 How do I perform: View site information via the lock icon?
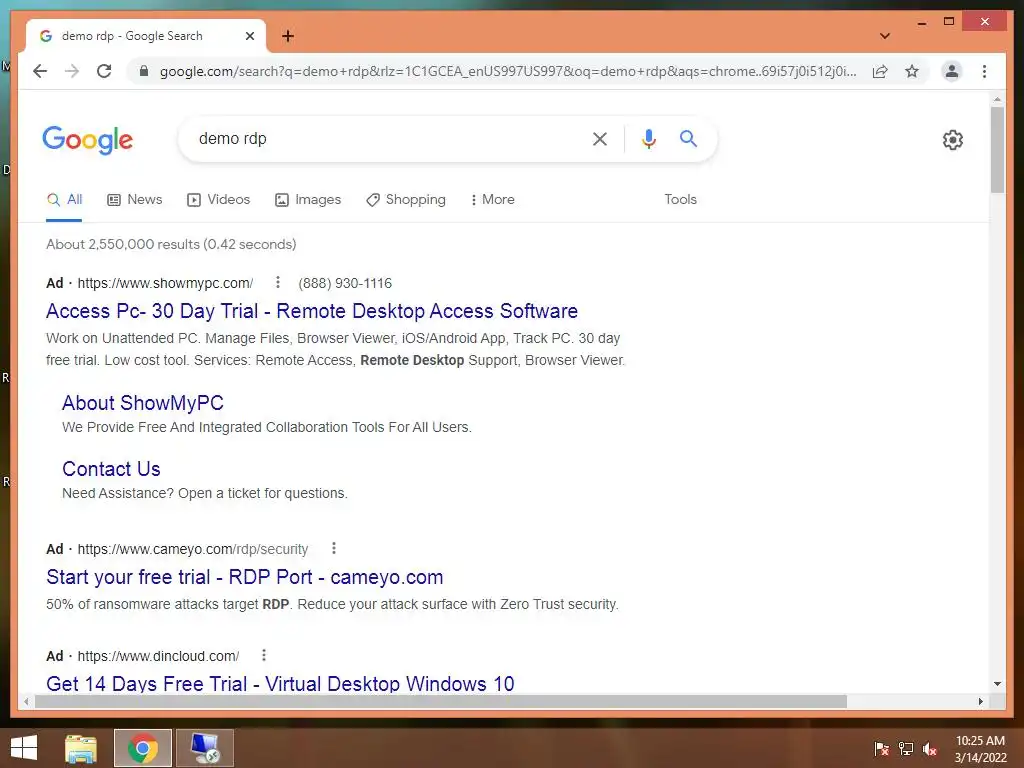[x=144, y=71]
